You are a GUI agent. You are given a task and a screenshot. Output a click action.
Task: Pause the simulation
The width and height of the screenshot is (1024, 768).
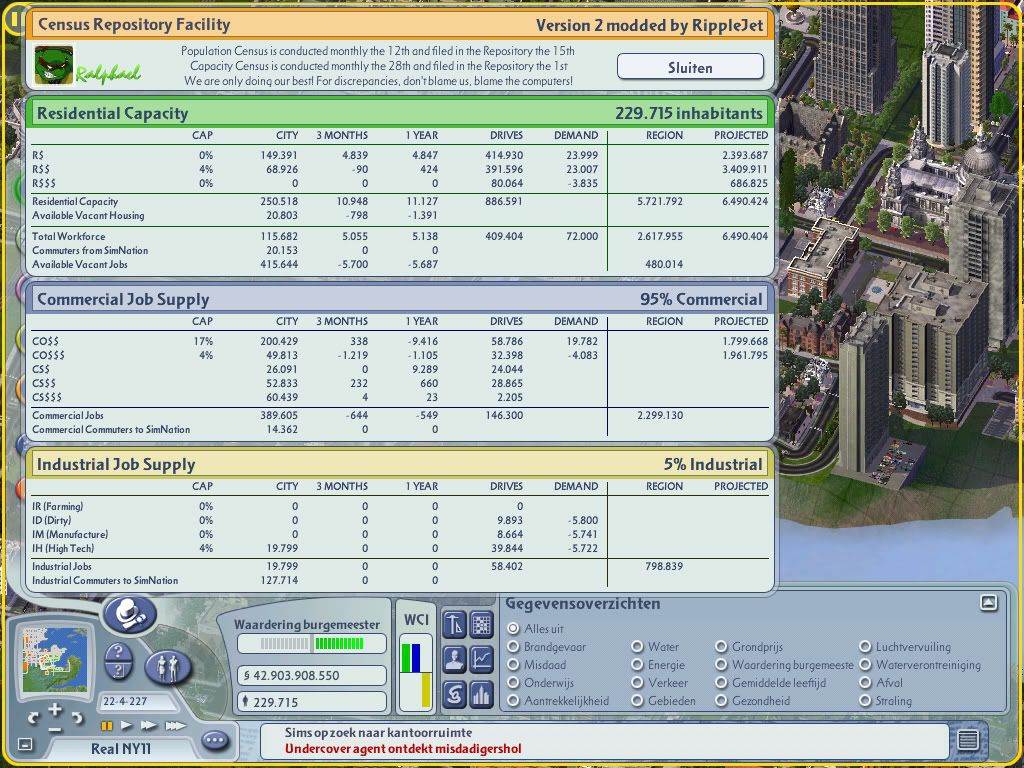click(x=106, y=726)
